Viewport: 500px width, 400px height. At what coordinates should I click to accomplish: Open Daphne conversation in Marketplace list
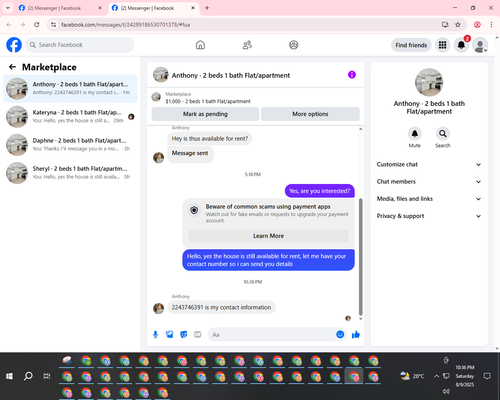pos(70,145)
